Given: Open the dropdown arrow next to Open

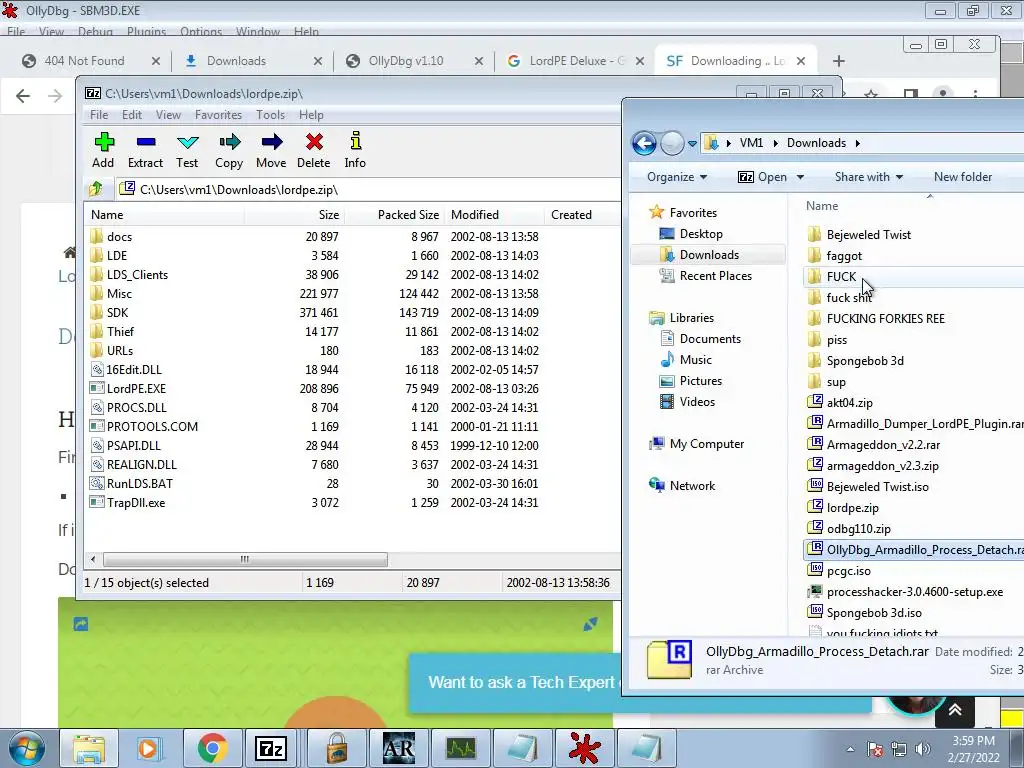Looking at the screenshot, I should pyautogui.click(x=801, y=177).
